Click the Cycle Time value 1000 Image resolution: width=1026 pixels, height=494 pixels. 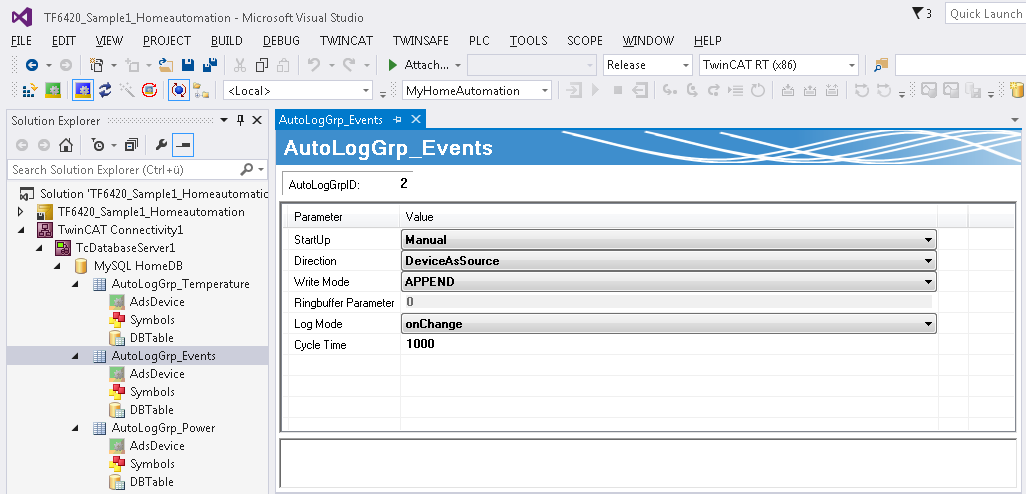tap(420, 344)
